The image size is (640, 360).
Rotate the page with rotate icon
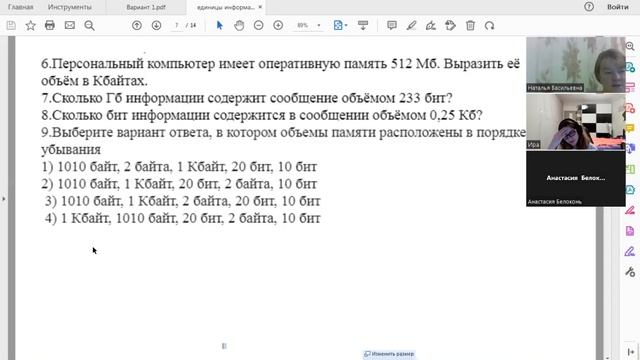coord(489,25)
